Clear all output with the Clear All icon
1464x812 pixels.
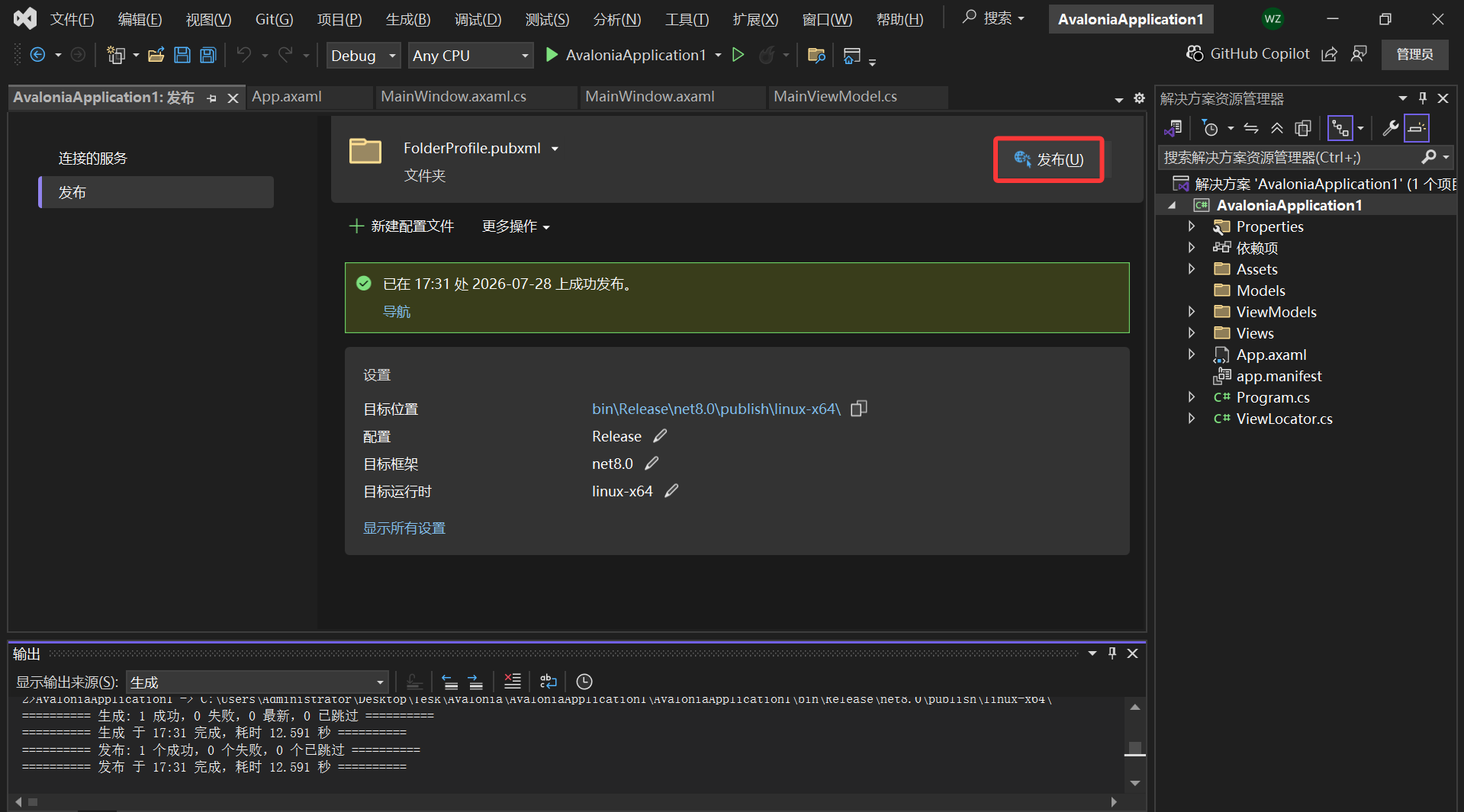point(513,682)
